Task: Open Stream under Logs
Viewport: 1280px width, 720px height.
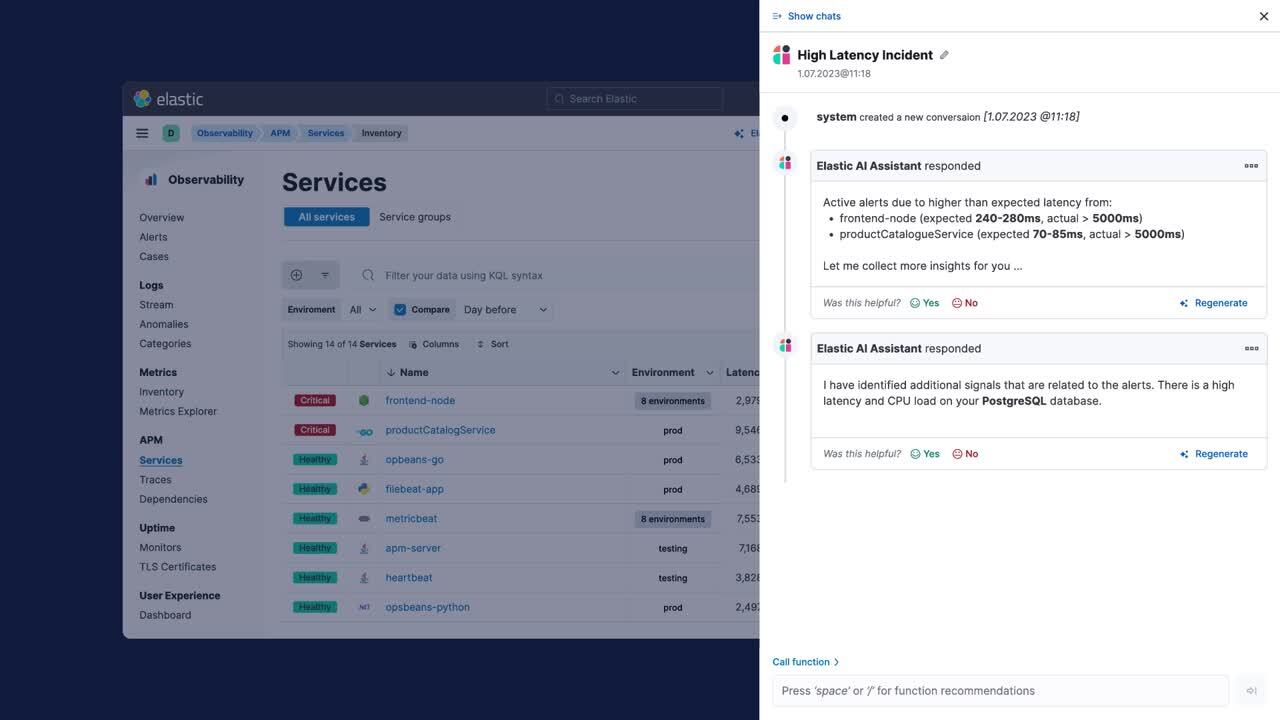Action: (156, 305)
